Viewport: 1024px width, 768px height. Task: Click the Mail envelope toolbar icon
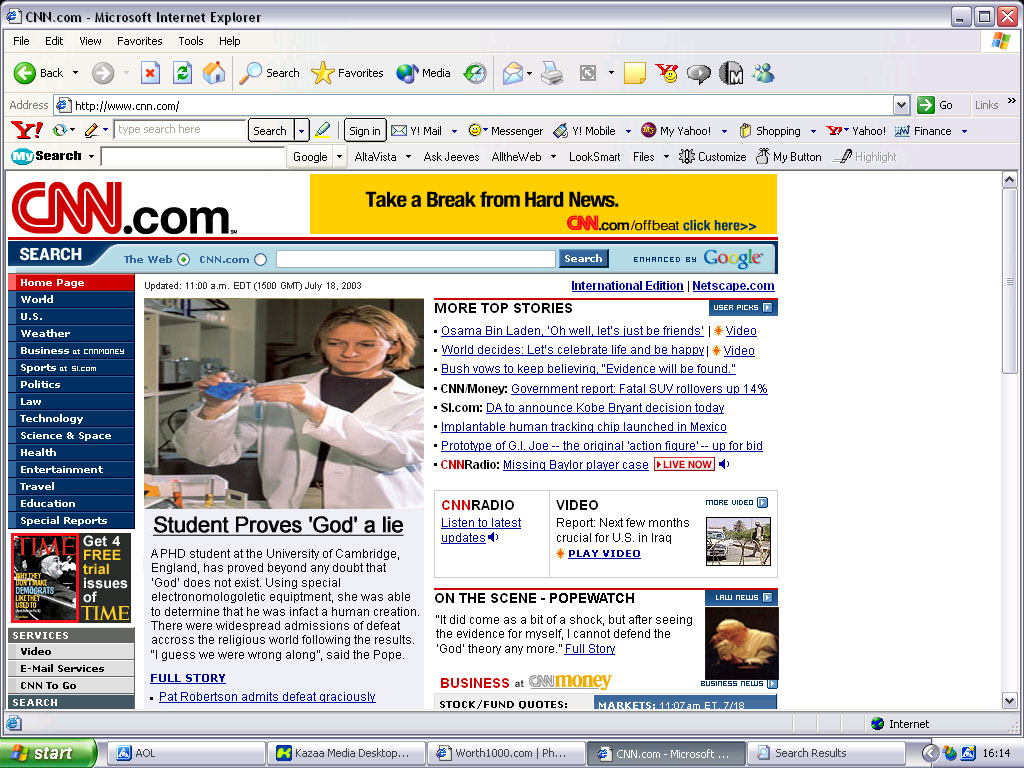coord(513,73)
